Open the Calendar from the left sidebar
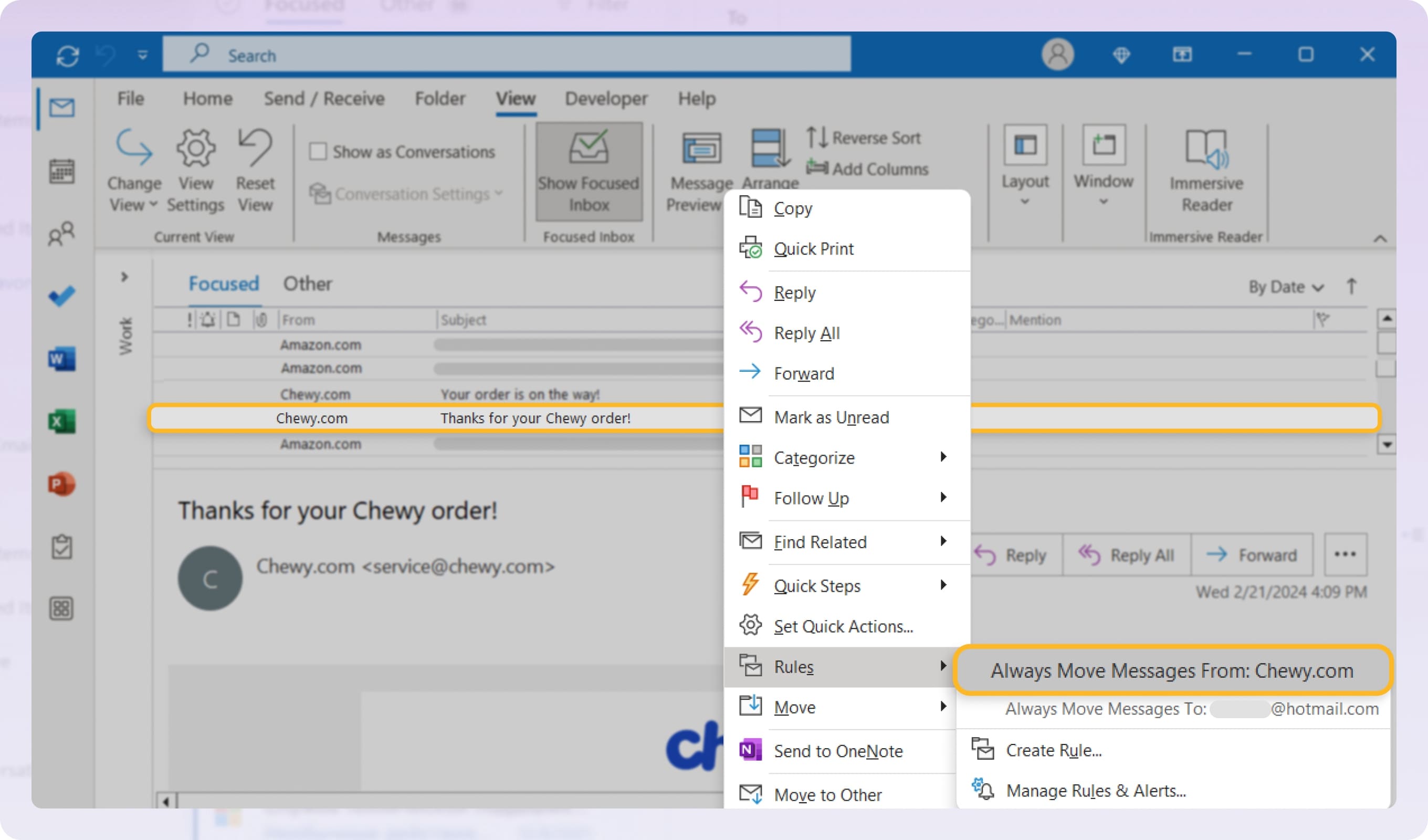The width and height of the screenshot is (1428, 840). pyautogui.click(x=61, y=171)
